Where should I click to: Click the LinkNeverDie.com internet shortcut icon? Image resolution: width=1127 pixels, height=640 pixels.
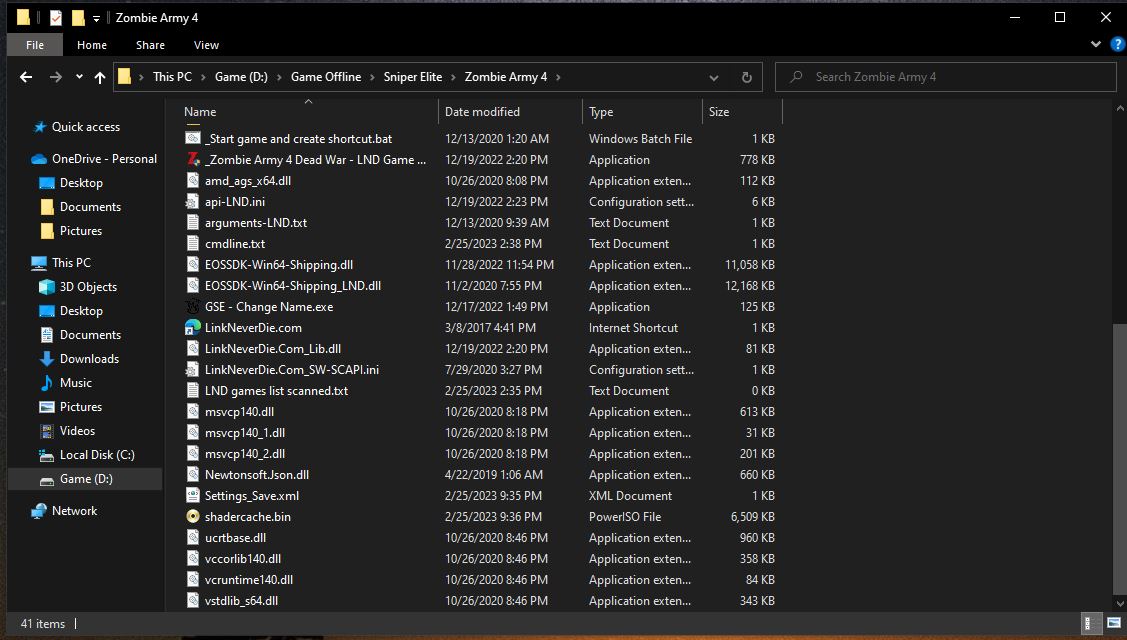click(x=194, y=328)
